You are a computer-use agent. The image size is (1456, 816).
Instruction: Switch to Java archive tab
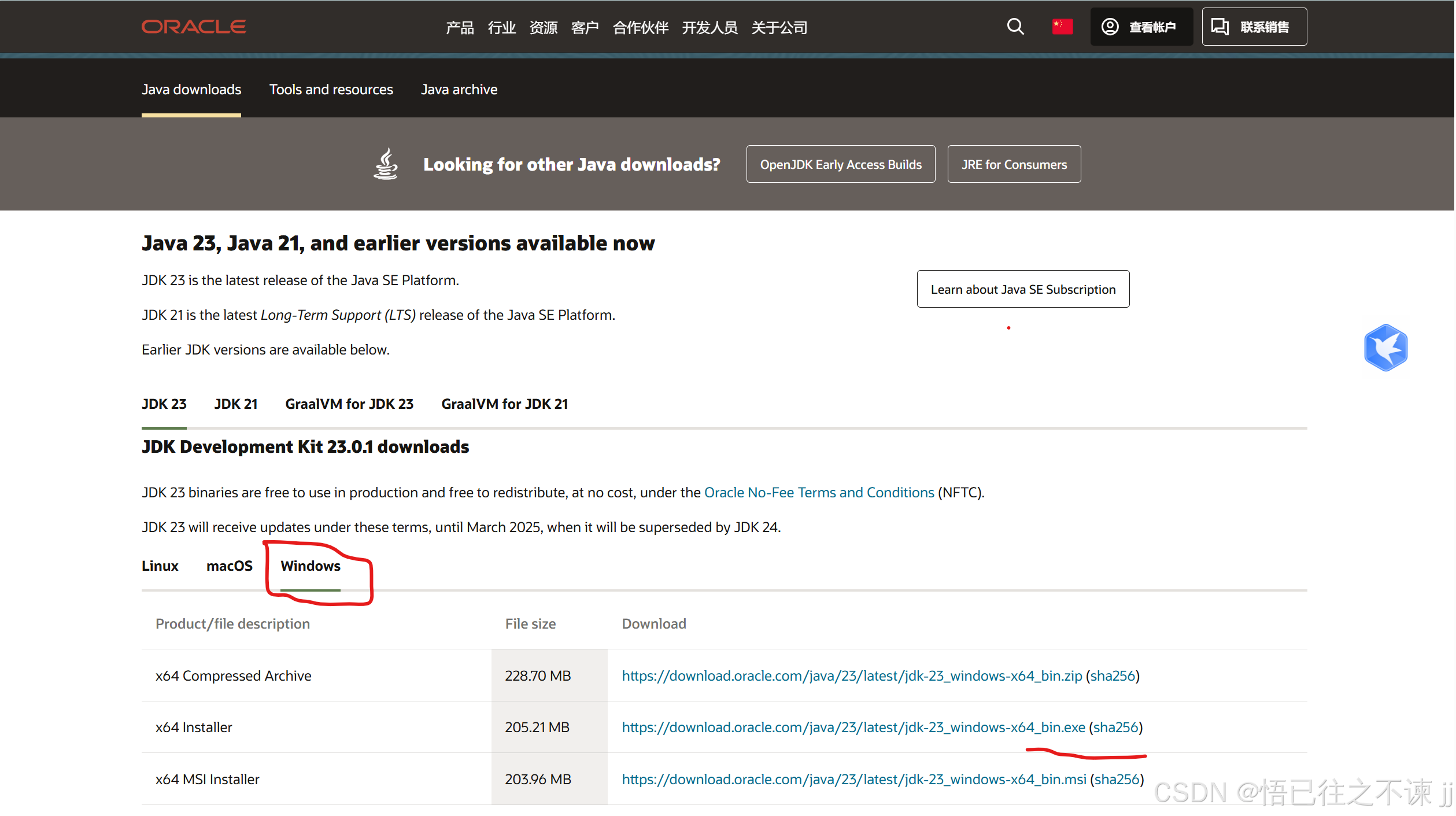click(459, 90)
